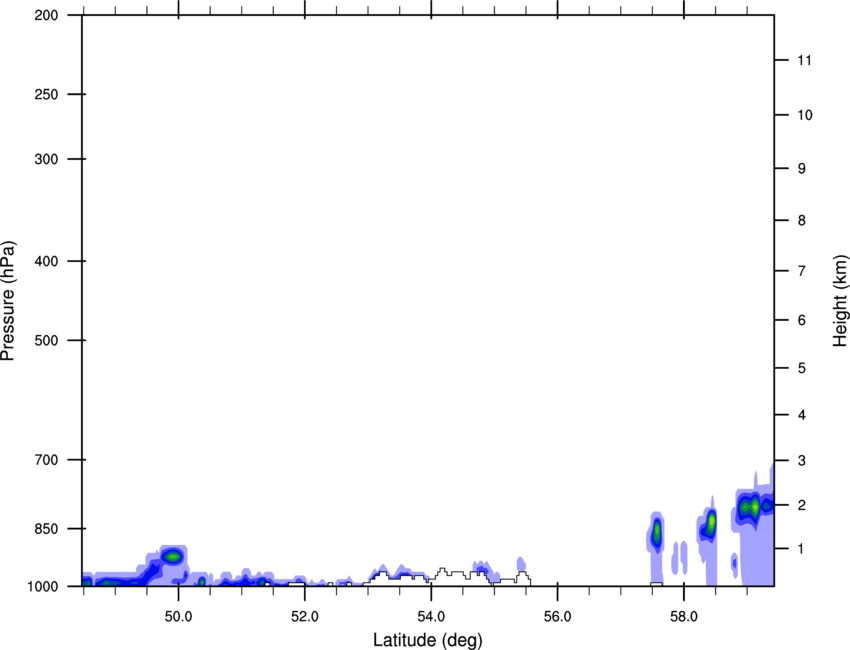Click the 250 pressure tick label
The width and height of the screenshot is (850, 650).
[x=46, y=94]
